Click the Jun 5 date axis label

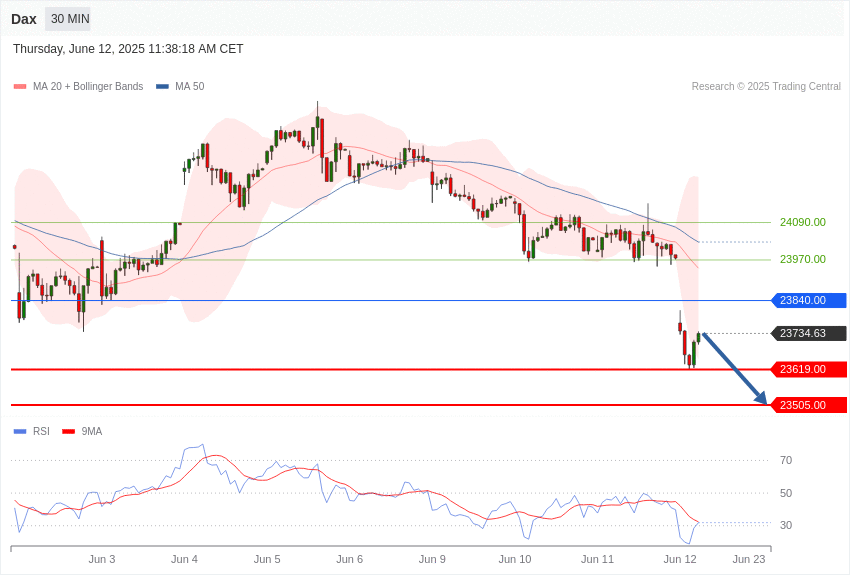click(267, 559)
